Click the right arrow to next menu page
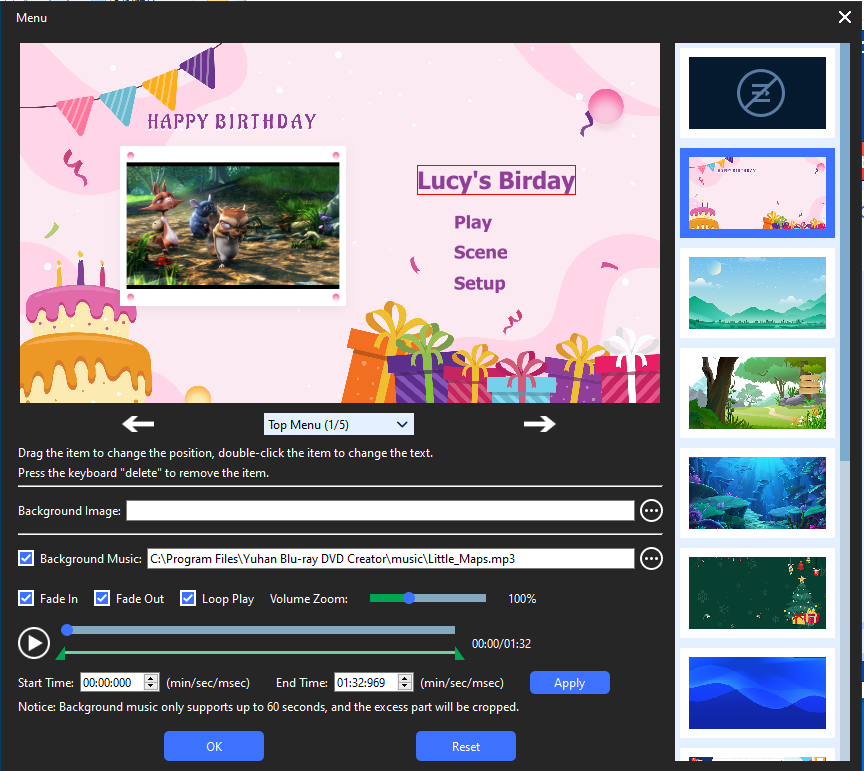Image resolution: width=864 pixels, height=771 pixels. tap(539, 424)
